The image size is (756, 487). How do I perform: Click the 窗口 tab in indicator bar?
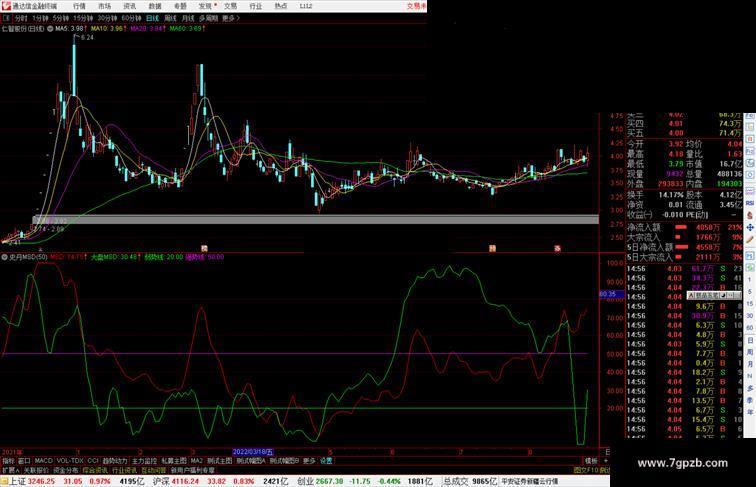click(x=24, y=461)
